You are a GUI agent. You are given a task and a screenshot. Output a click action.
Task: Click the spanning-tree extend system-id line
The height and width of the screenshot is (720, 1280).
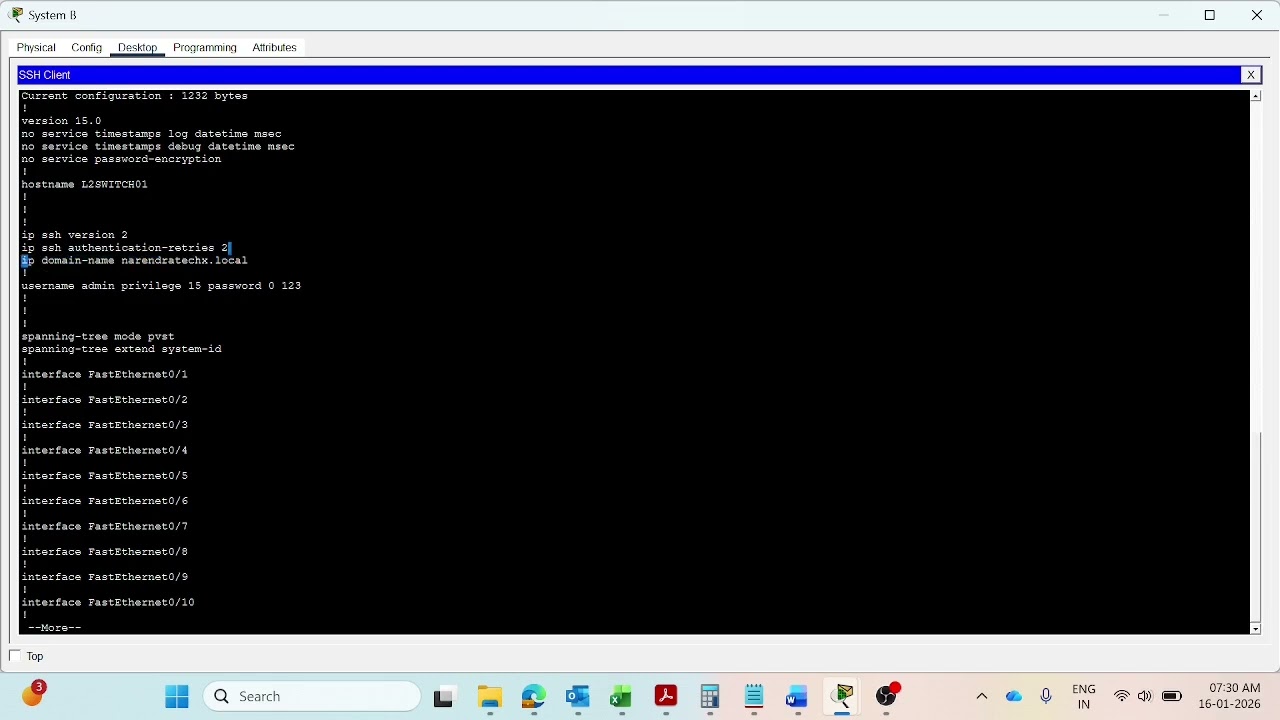coord(121,349)
